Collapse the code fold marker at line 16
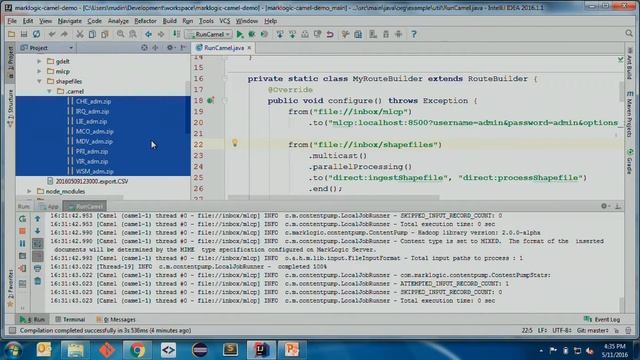The image size is (640, 360). [x=225, y=78]
